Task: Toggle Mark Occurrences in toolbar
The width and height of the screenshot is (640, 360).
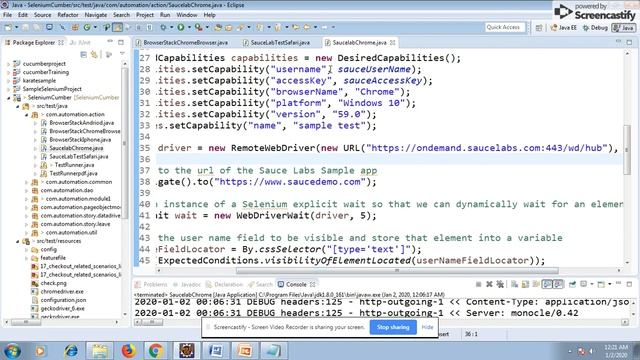Action: [x=117, y=27]
